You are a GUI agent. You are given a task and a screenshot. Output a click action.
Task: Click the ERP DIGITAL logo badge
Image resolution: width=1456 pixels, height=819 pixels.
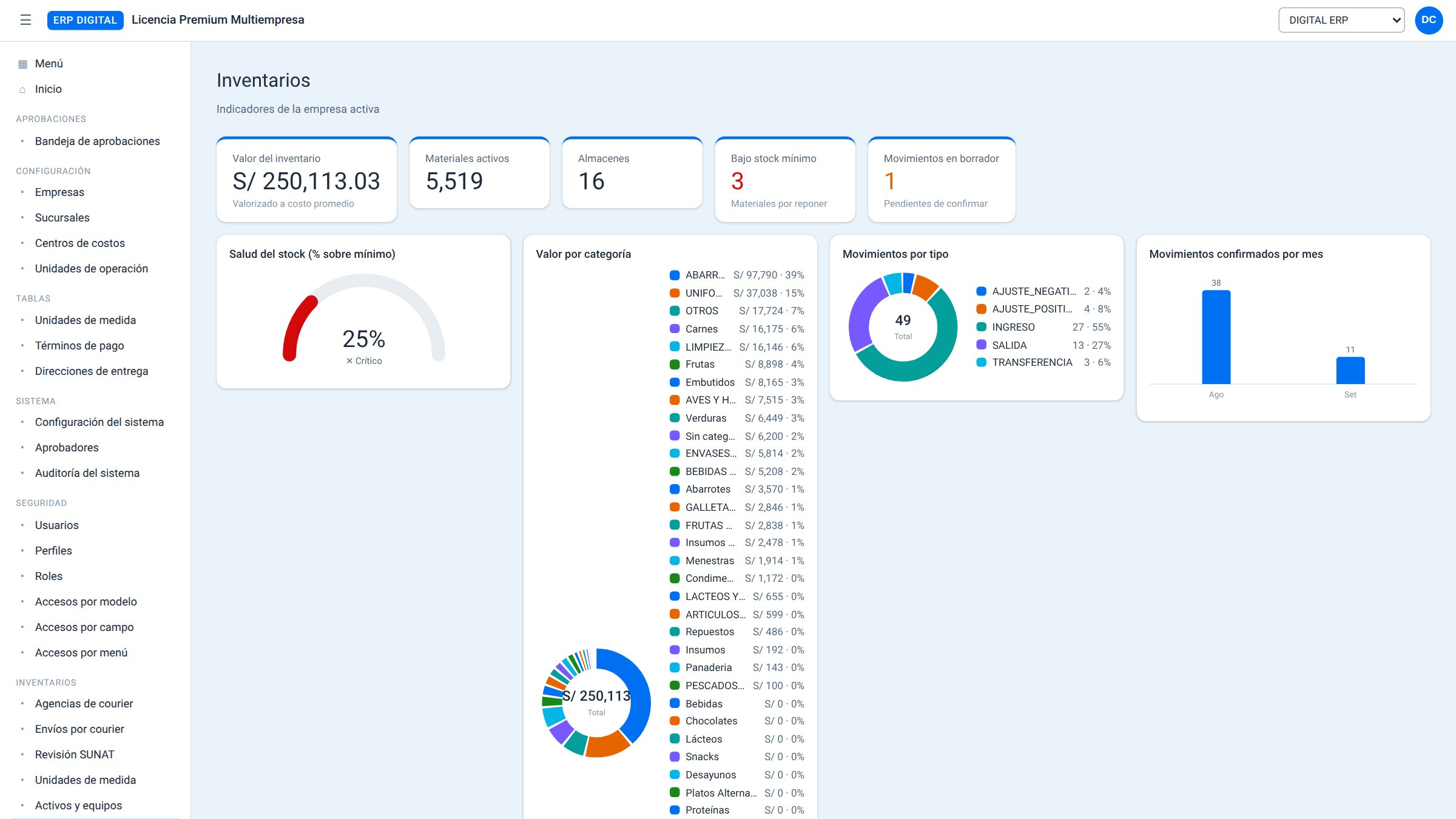[x=85, y=20]
